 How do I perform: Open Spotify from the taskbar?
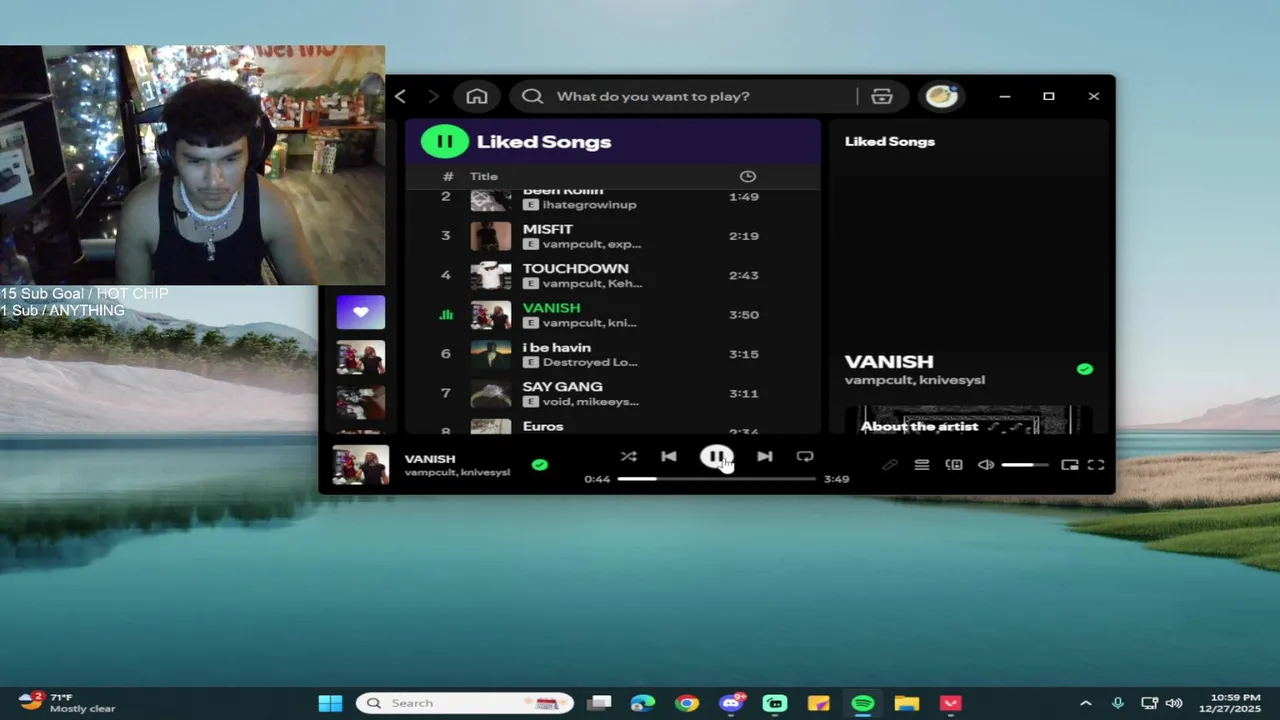pyautogui.click(x=863, y=703)
